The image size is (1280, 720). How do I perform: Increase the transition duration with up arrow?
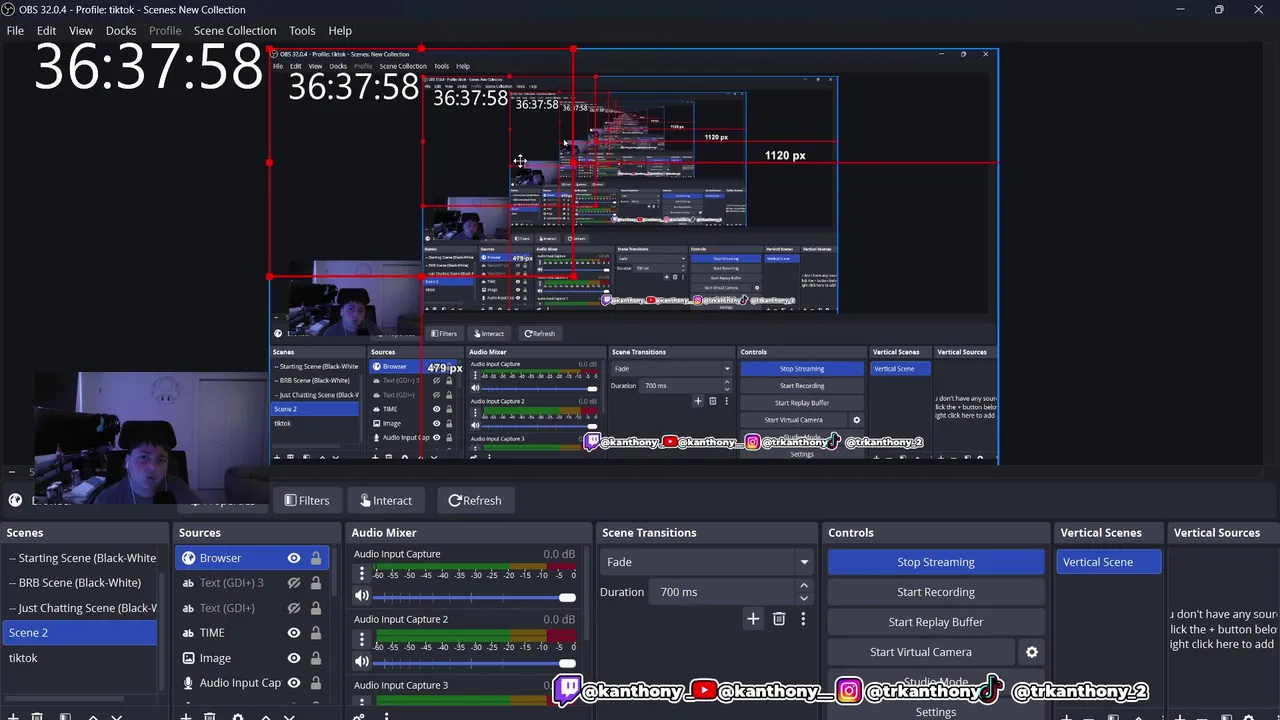point(804,586)
